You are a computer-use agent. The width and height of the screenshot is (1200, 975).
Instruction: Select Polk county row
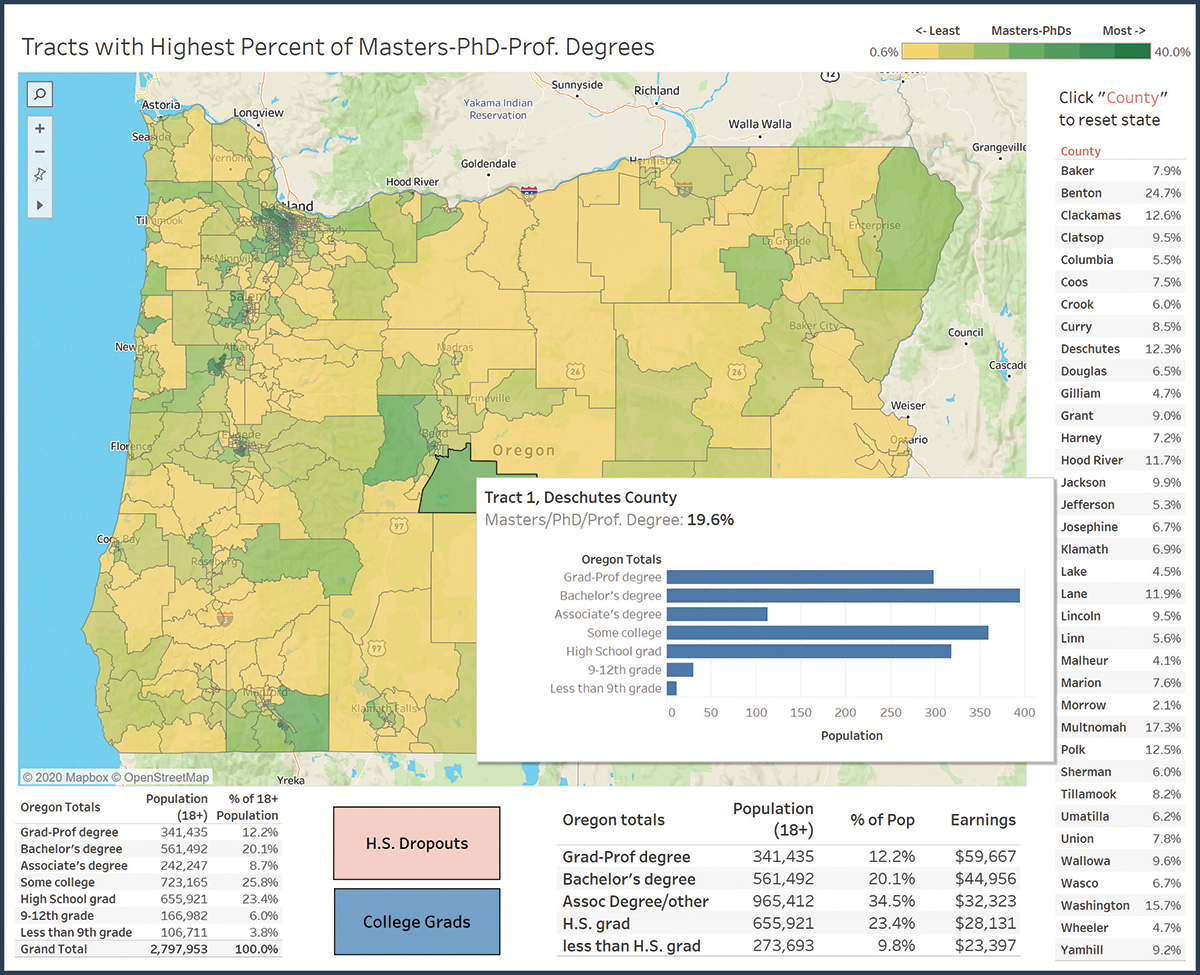[x=1121, y=749]
